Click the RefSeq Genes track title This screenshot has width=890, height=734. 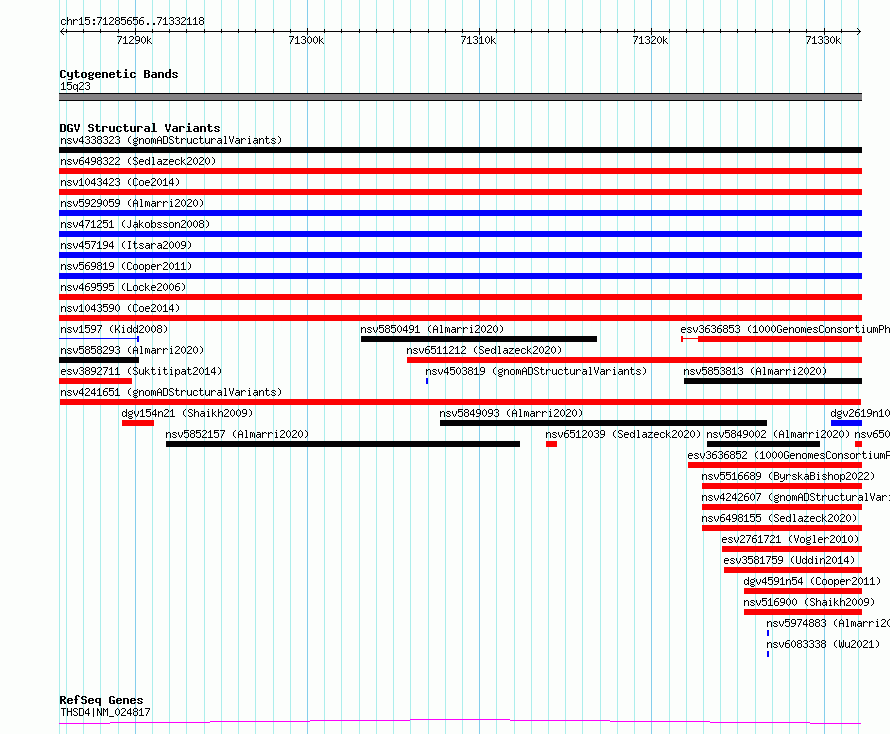[x=102, y=700]
